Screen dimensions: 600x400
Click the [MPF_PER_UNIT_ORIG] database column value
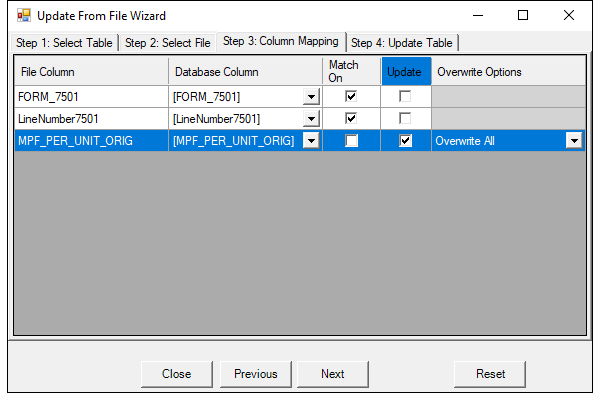pyautogui.click(x=233, y=141)
